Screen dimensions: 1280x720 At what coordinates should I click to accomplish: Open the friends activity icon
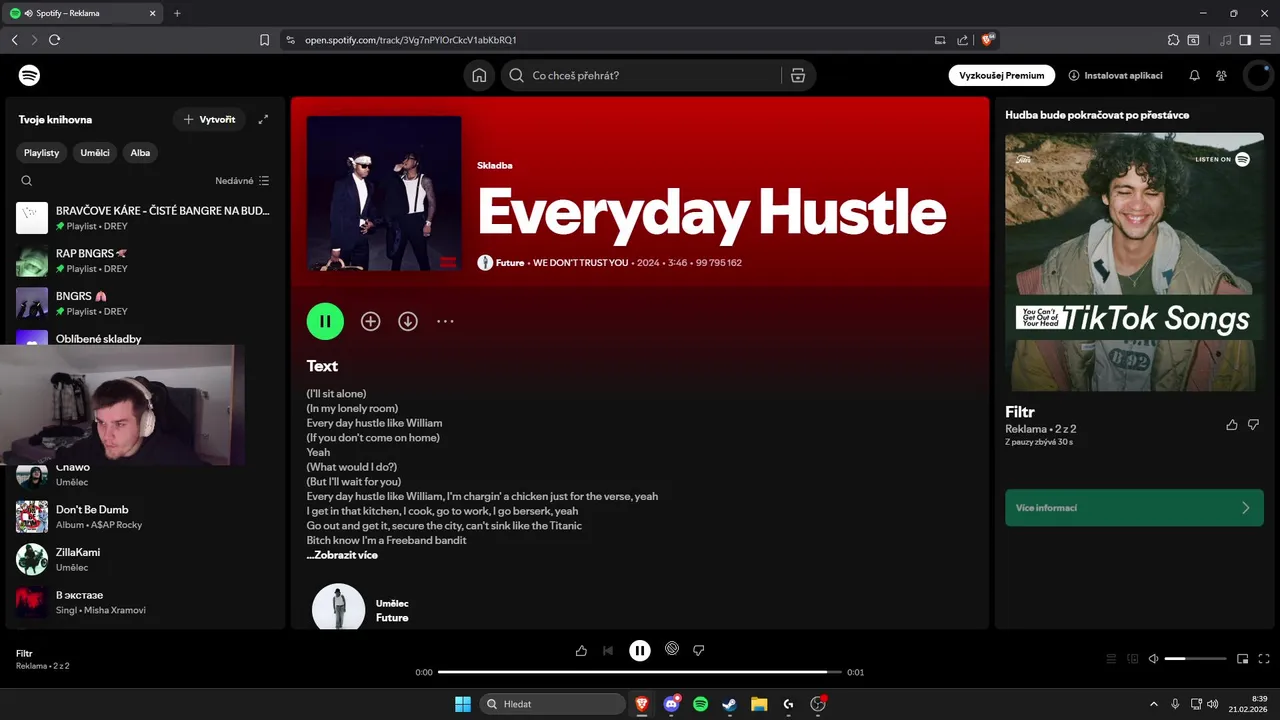1221,75
